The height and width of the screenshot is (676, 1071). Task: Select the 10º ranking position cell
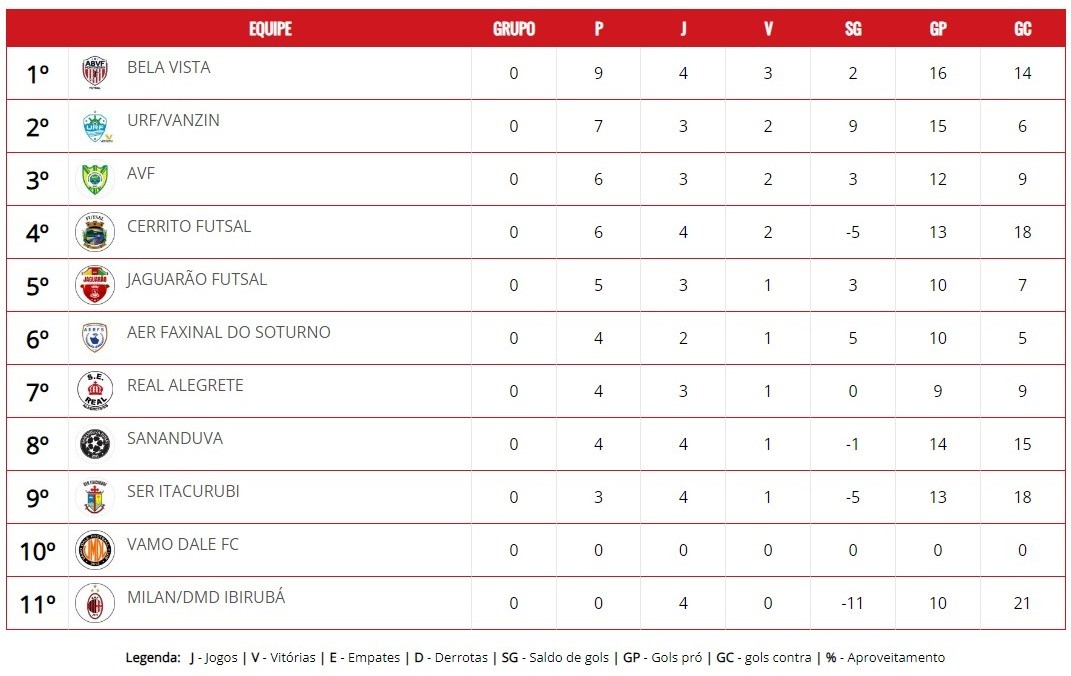click(x=38, y=550)
